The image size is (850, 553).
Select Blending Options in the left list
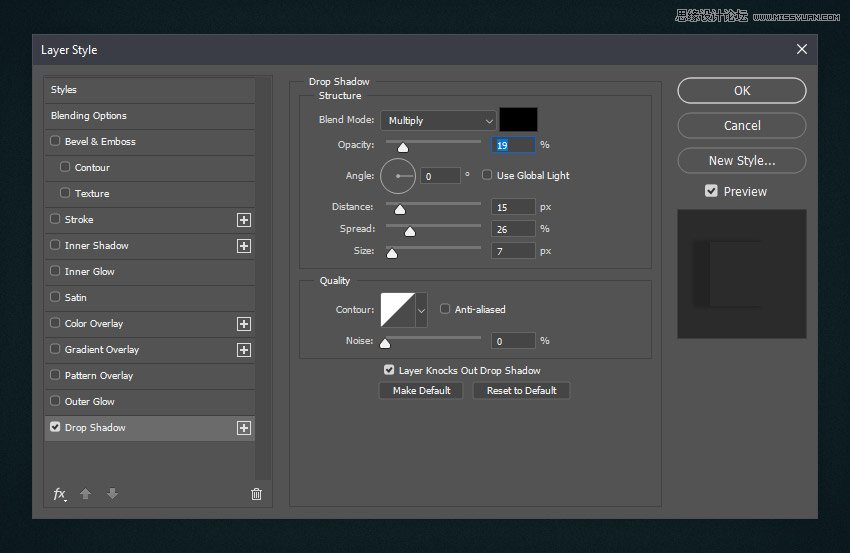[89, 116]
